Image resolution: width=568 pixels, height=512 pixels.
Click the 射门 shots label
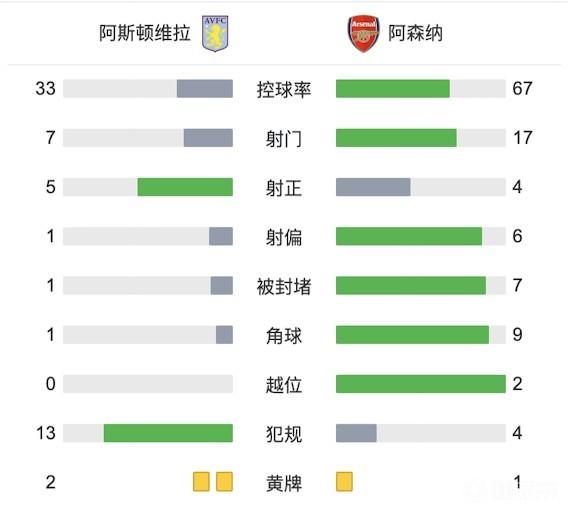pos(284,138)
